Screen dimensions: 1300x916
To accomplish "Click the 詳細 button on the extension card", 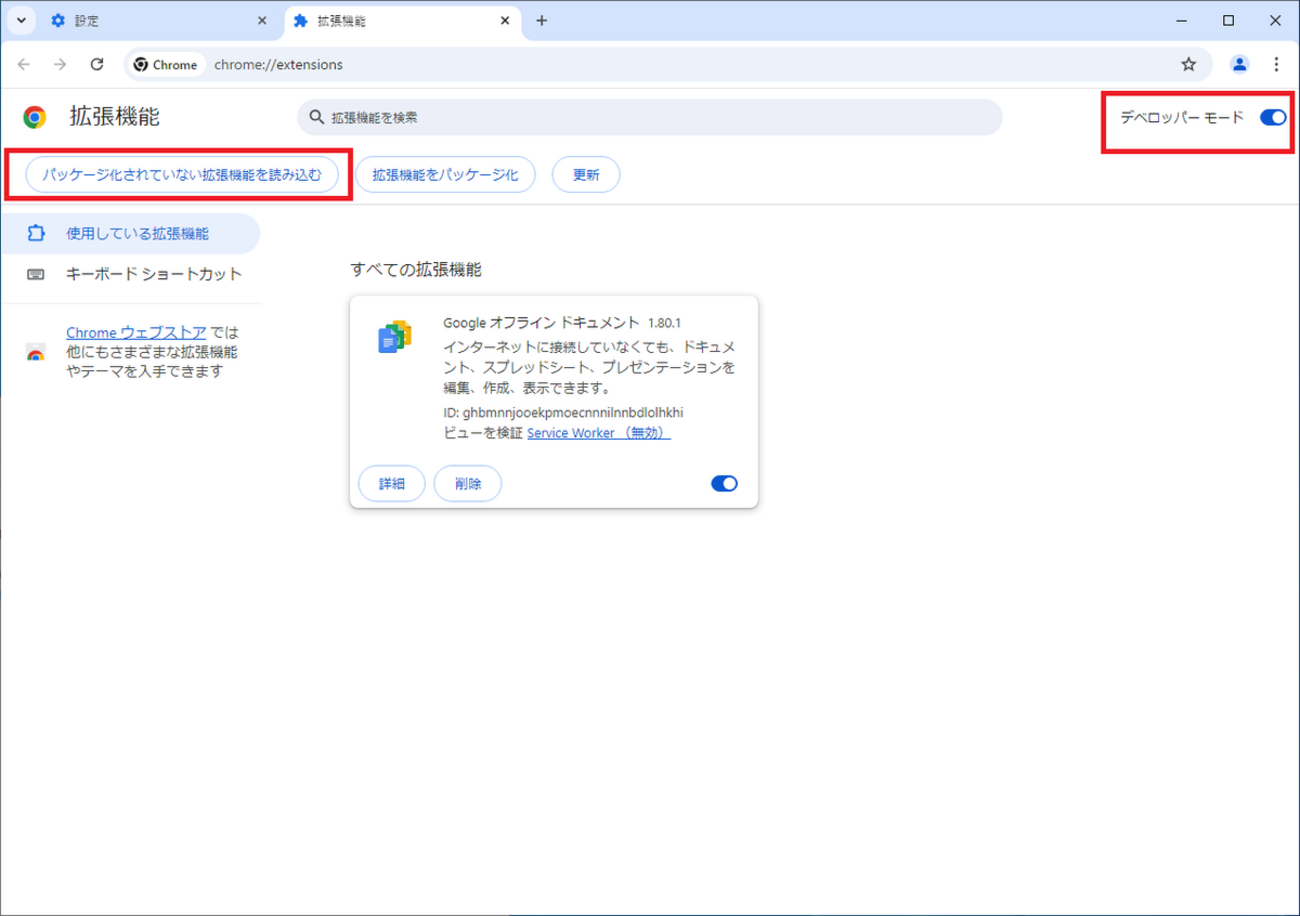I will (392, 484).
